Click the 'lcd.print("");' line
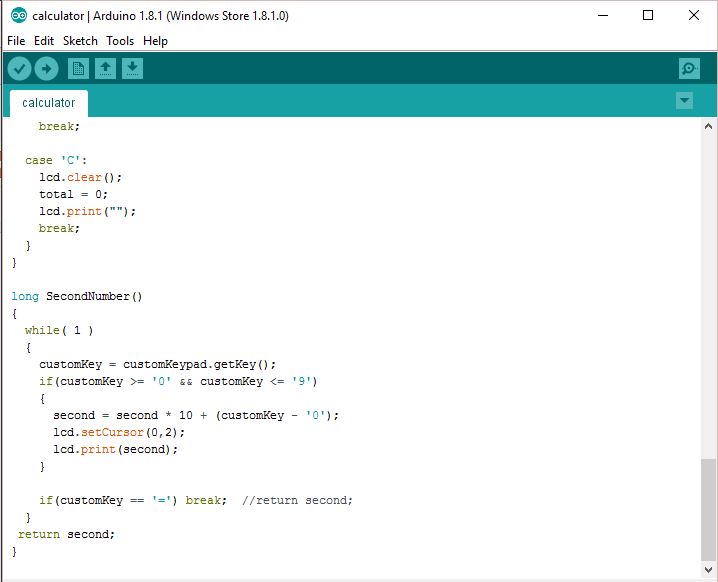Image resolution: width=718 pixels, height=582 pixels. pyautogui.click(x=87, y=211)
